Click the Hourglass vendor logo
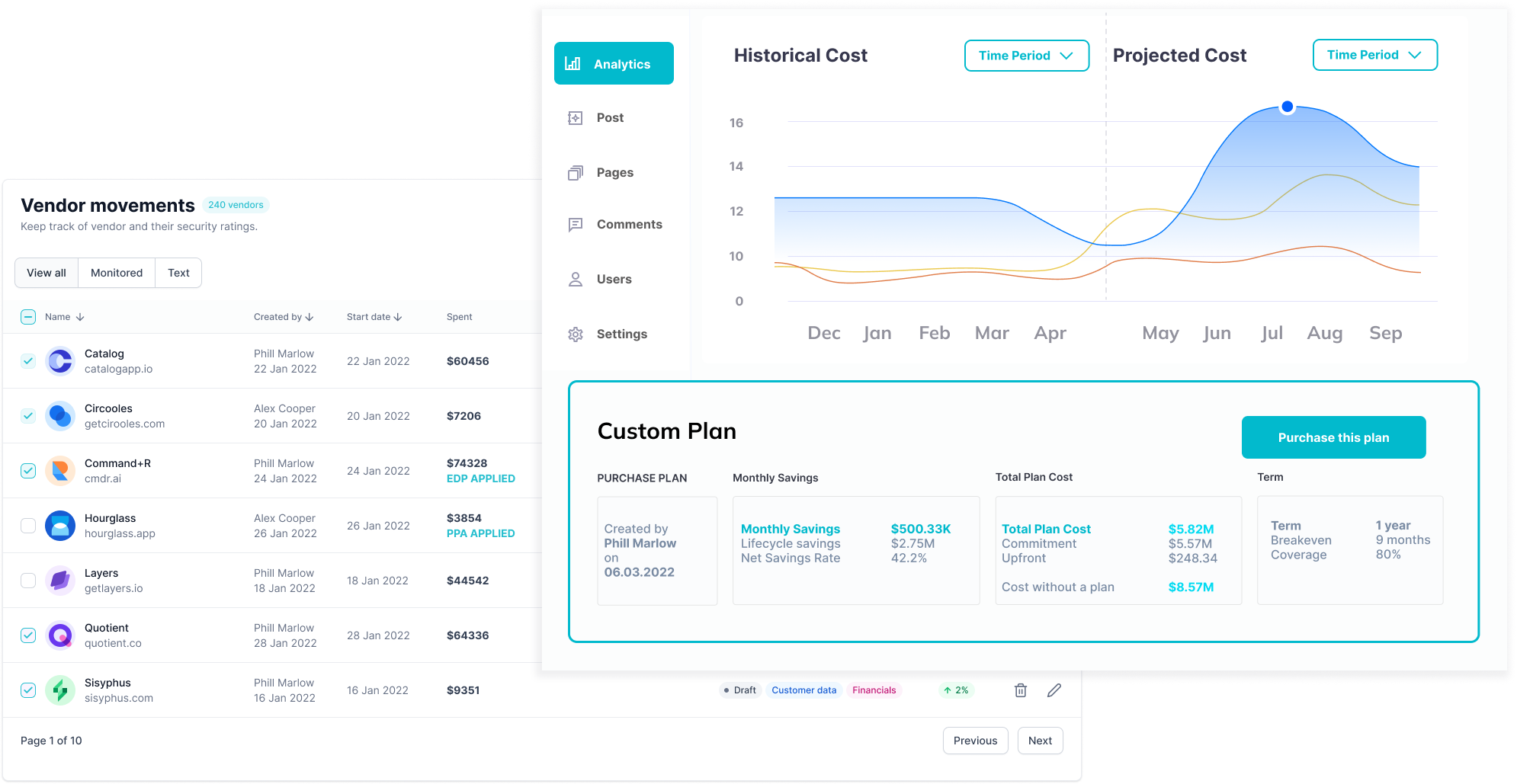Screen dimensions: 1517x784 [60, 526]
